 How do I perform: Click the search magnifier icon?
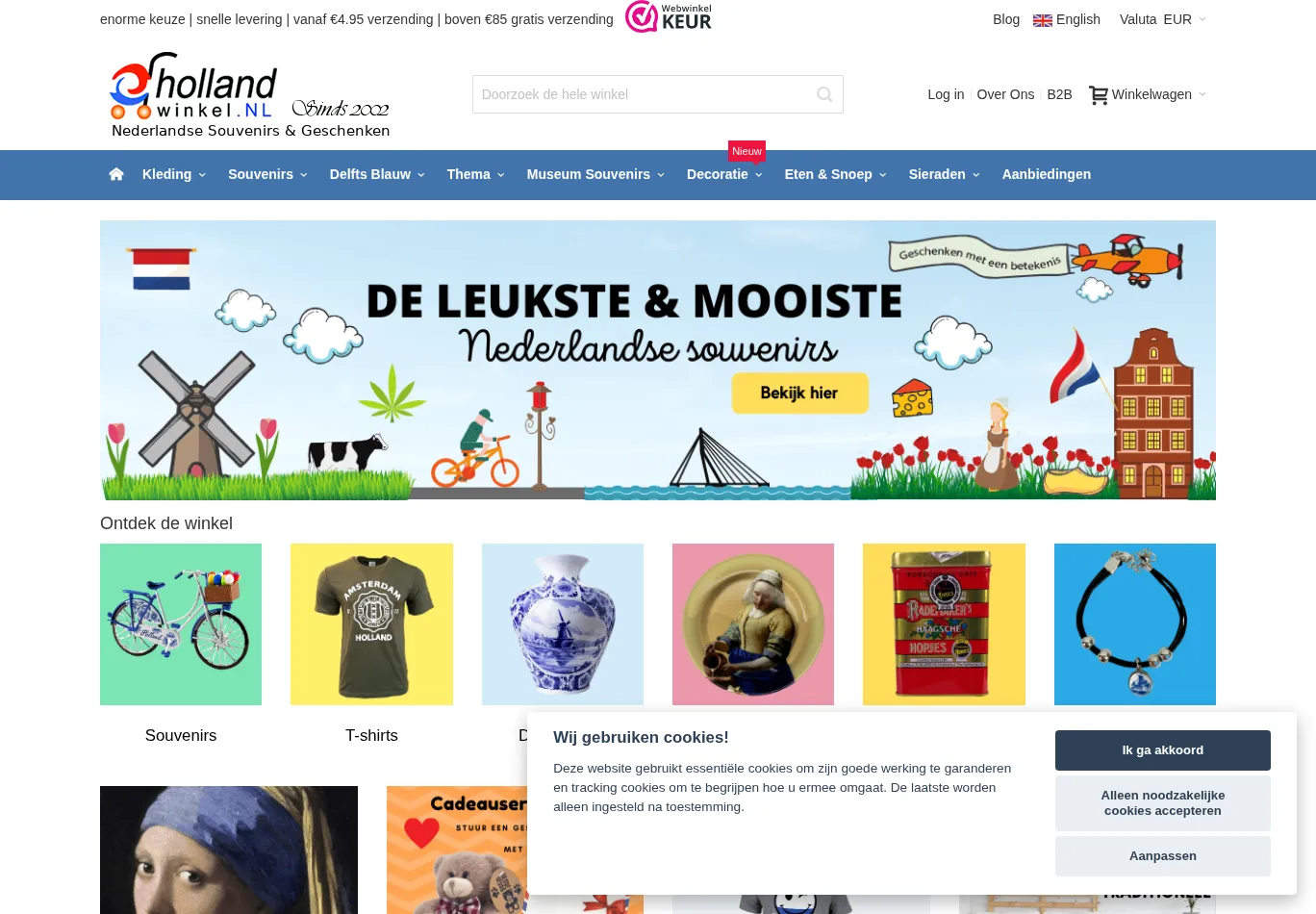824,94
